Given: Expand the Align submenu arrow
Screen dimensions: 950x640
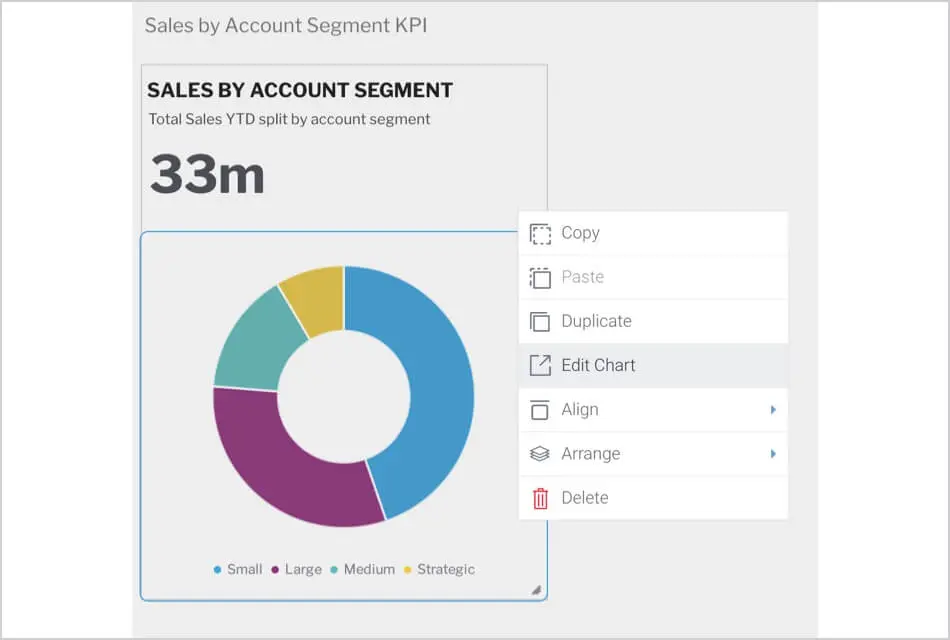Looking at the screenshot, I should [773, 410].
